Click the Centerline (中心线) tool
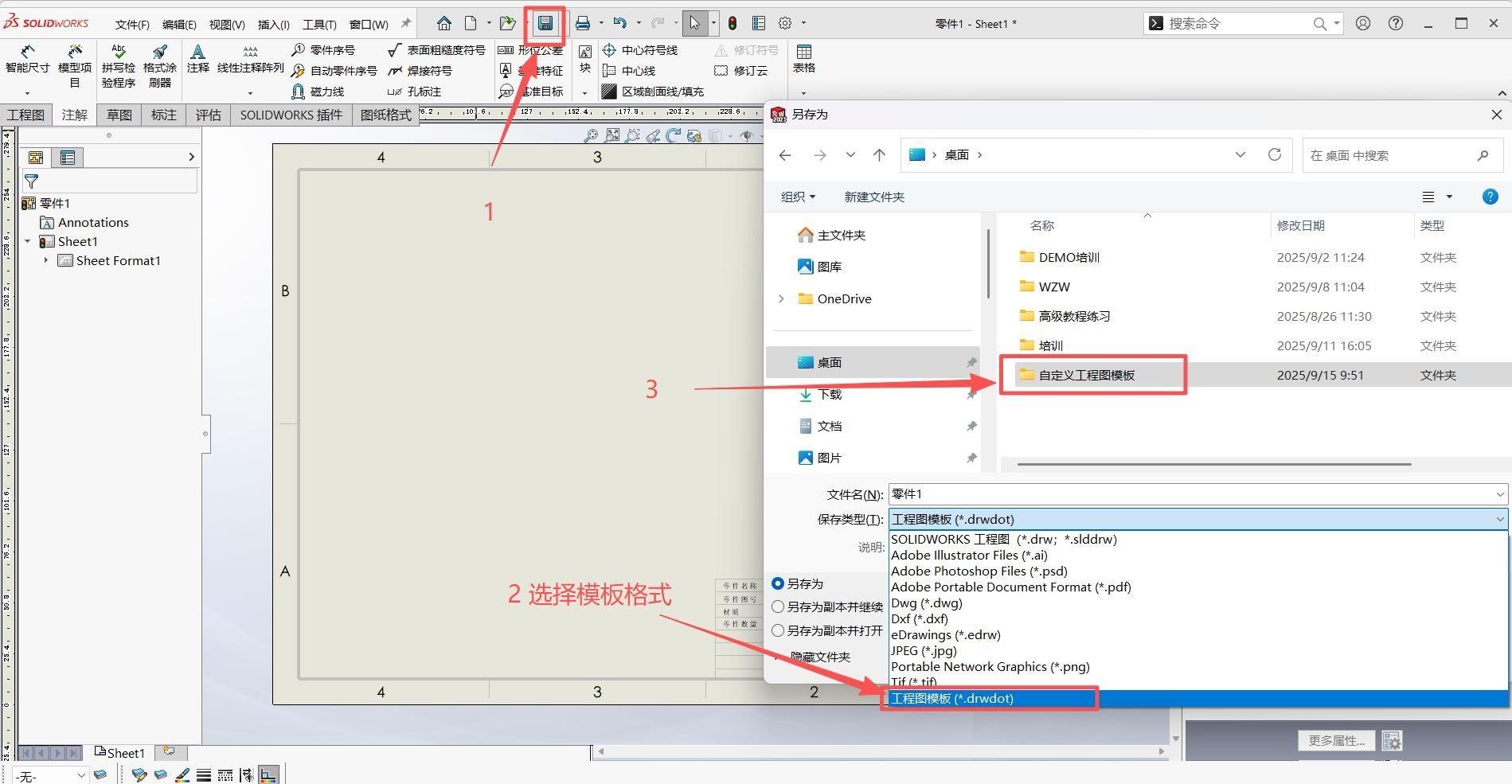Viewport: 1512px width, 784px height. (x=629, y=70)
